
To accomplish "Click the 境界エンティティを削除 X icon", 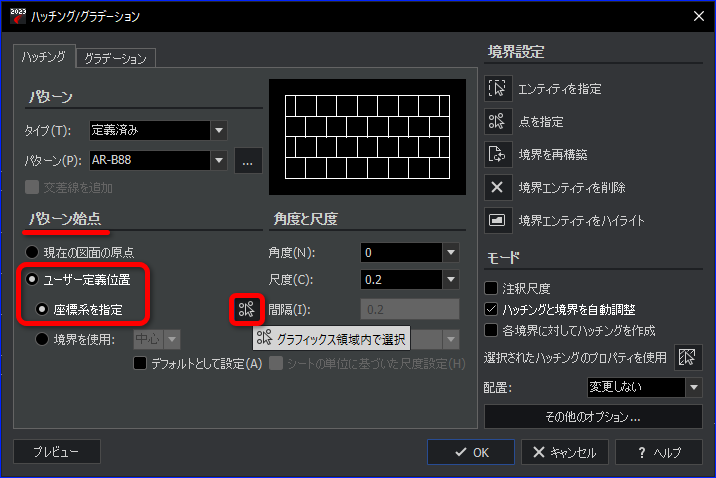I will pos(498,187).
